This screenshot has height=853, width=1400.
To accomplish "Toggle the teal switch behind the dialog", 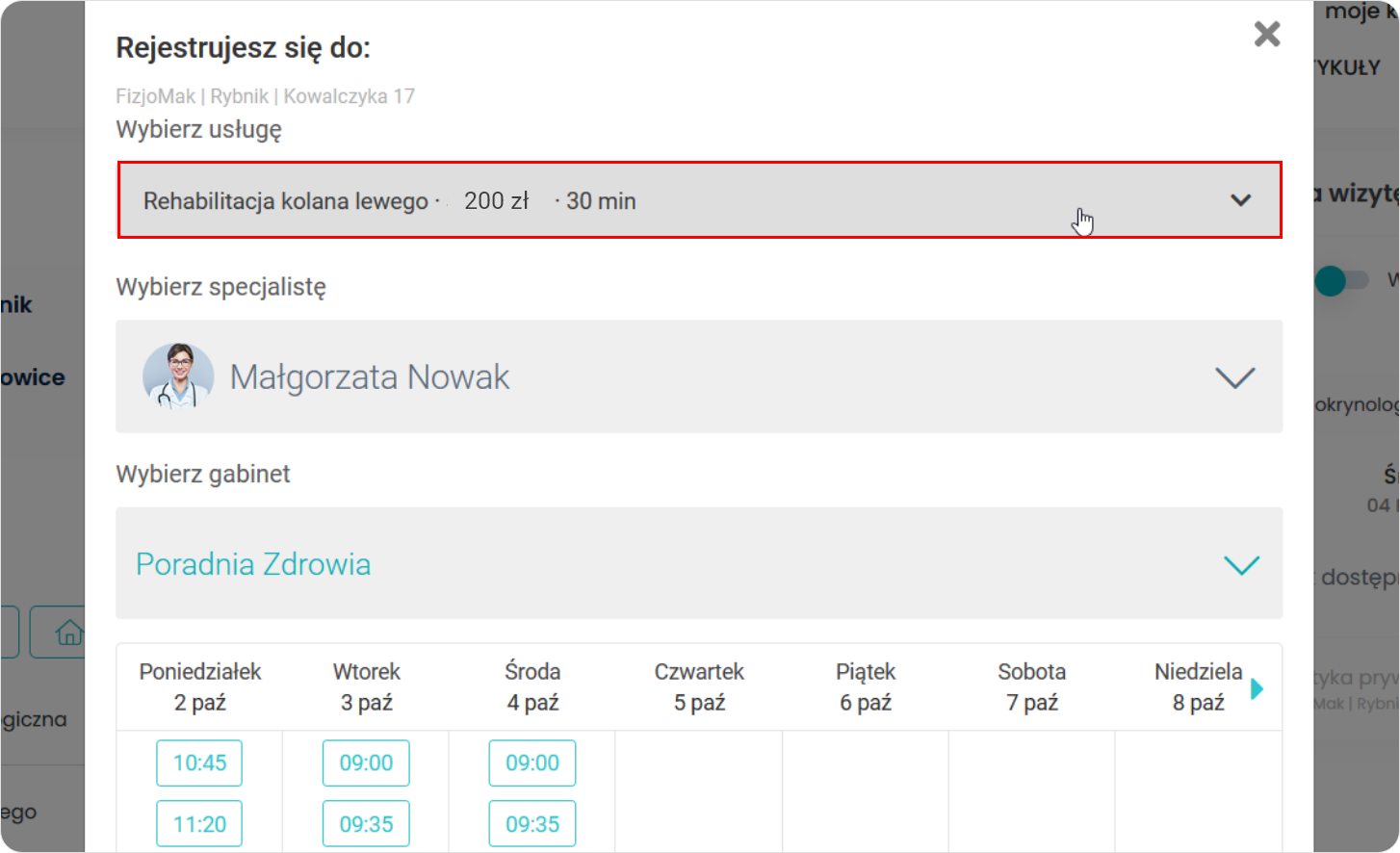I will (x=1340, y=281).
